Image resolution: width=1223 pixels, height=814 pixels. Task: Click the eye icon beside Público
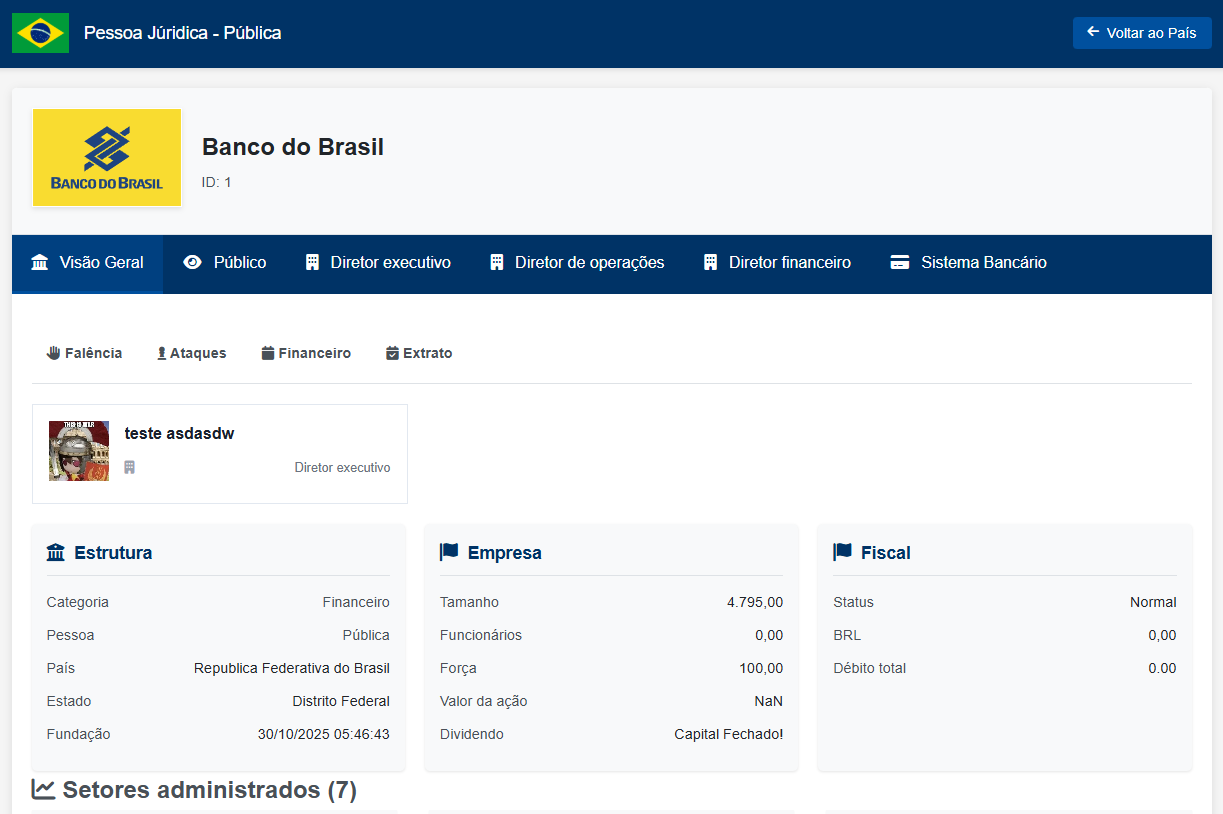tap(193, 263)
